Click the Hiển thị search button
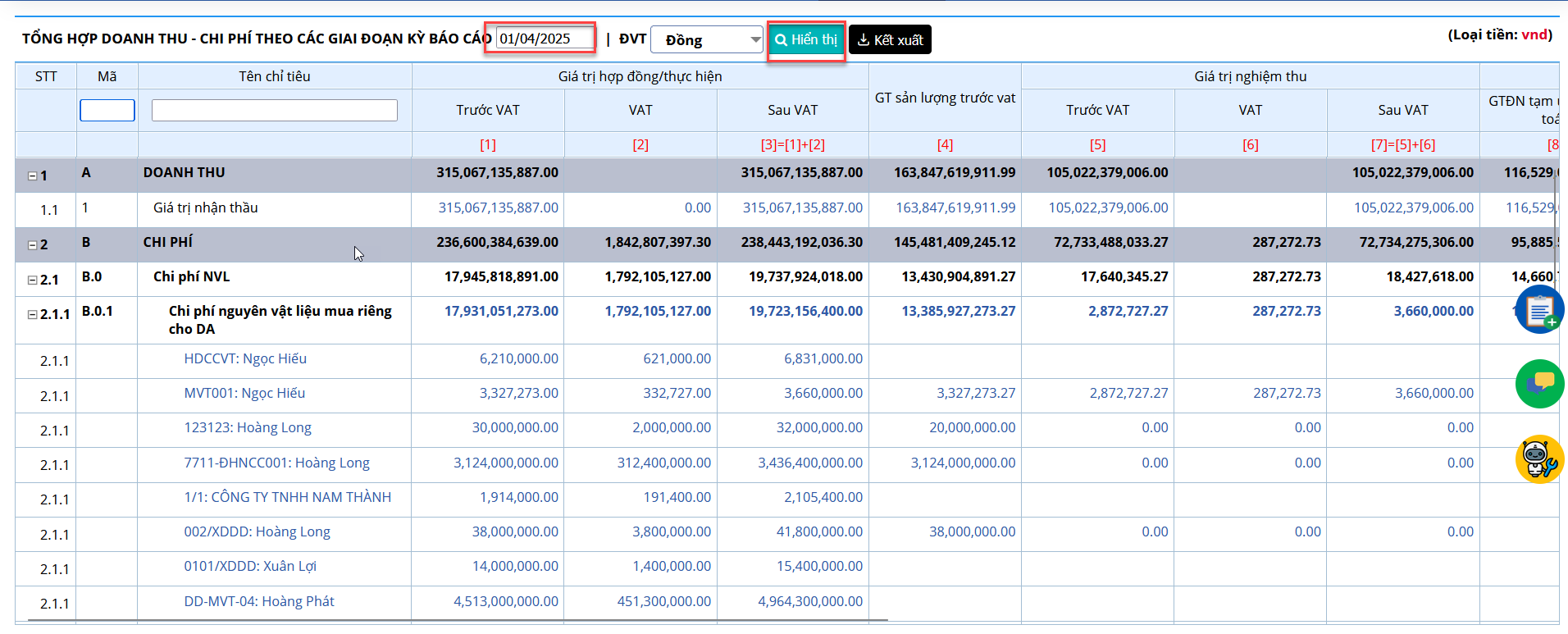The width and height of the screenshot is (1568, 634). point(806,40)
